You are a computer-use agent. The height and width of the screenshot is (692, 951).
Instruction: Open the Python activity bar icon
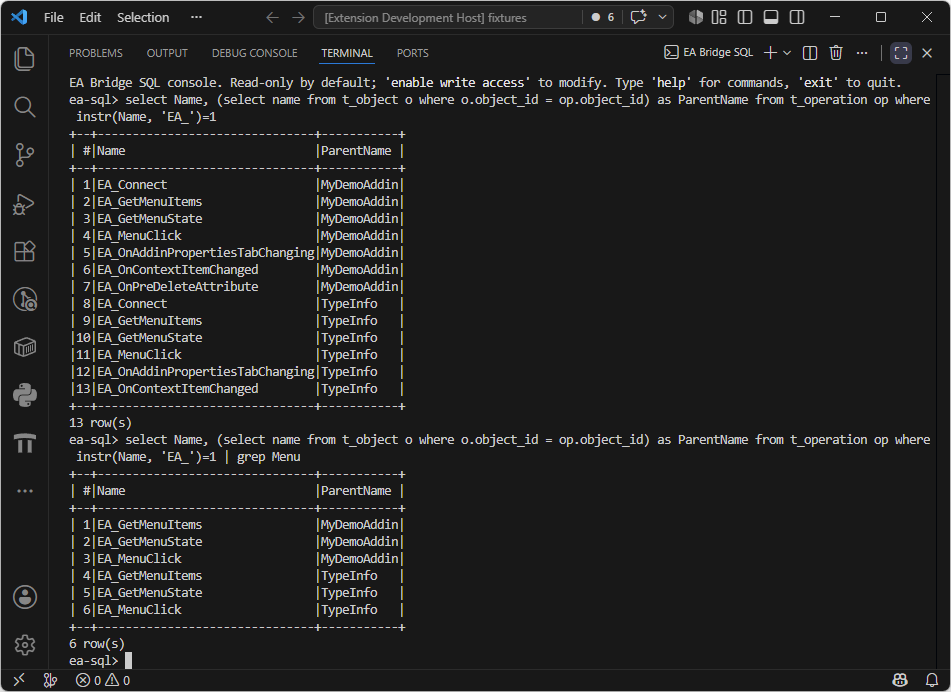click(x=24, y=395)
